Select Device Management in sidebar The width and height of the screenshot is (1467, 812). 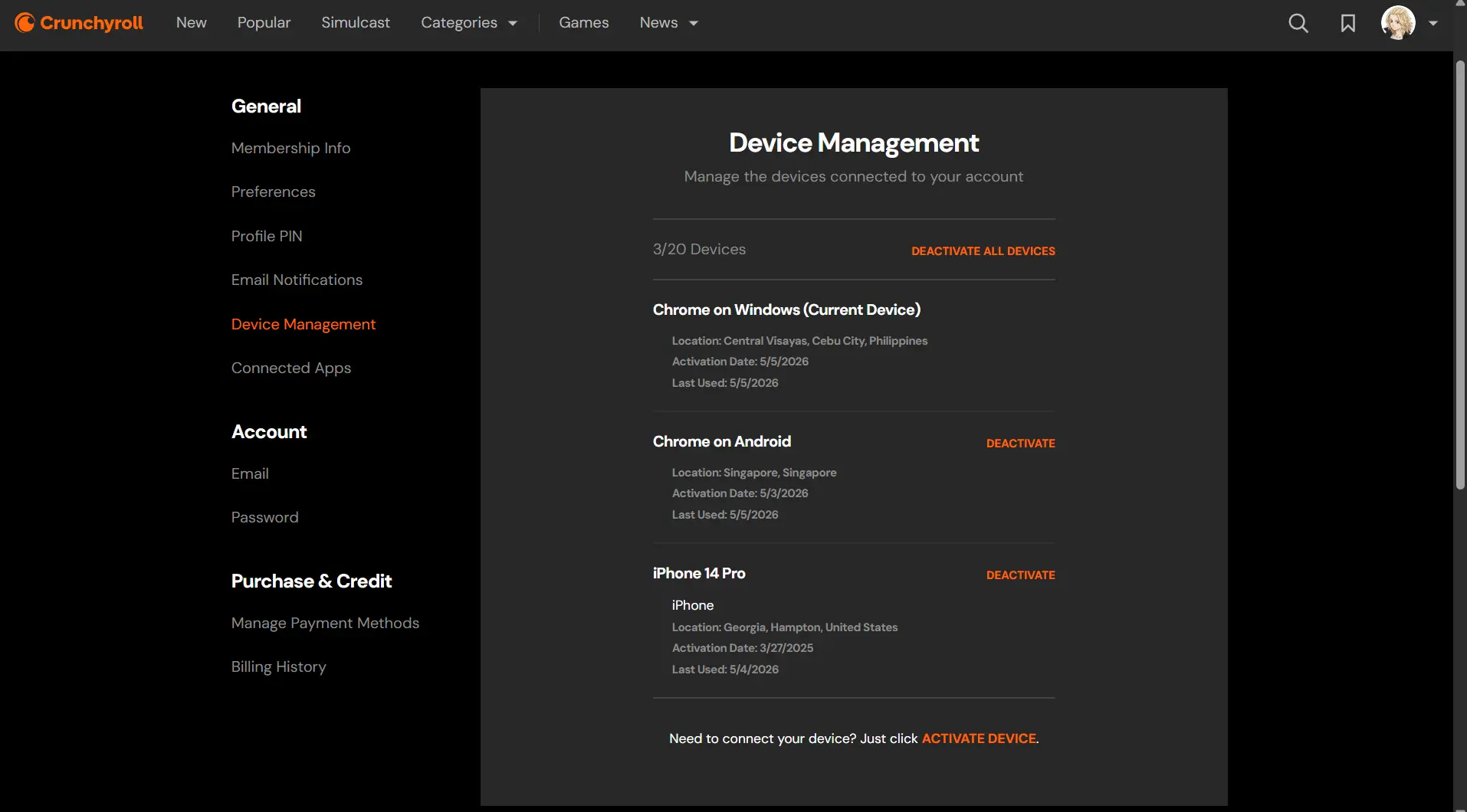pyautogui.click(x=304, y=324)
